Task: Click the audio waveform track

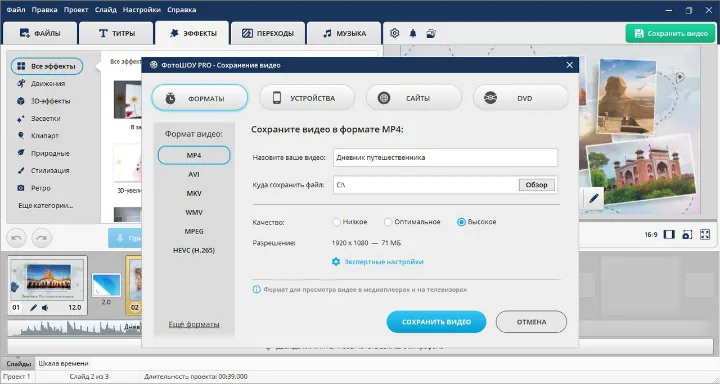Action: click(x=73, y=328)
